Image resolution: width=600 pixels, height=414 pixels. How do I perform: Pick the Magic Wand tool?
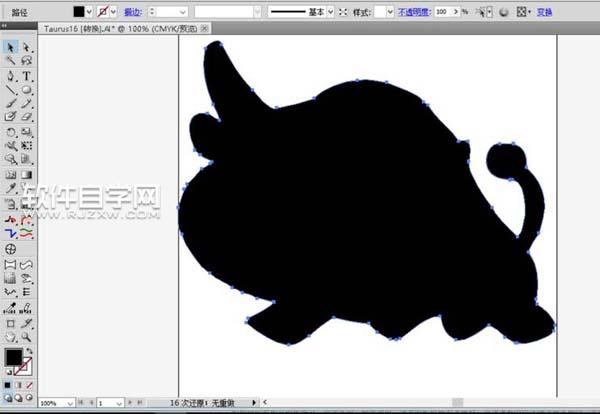point(10,60)
